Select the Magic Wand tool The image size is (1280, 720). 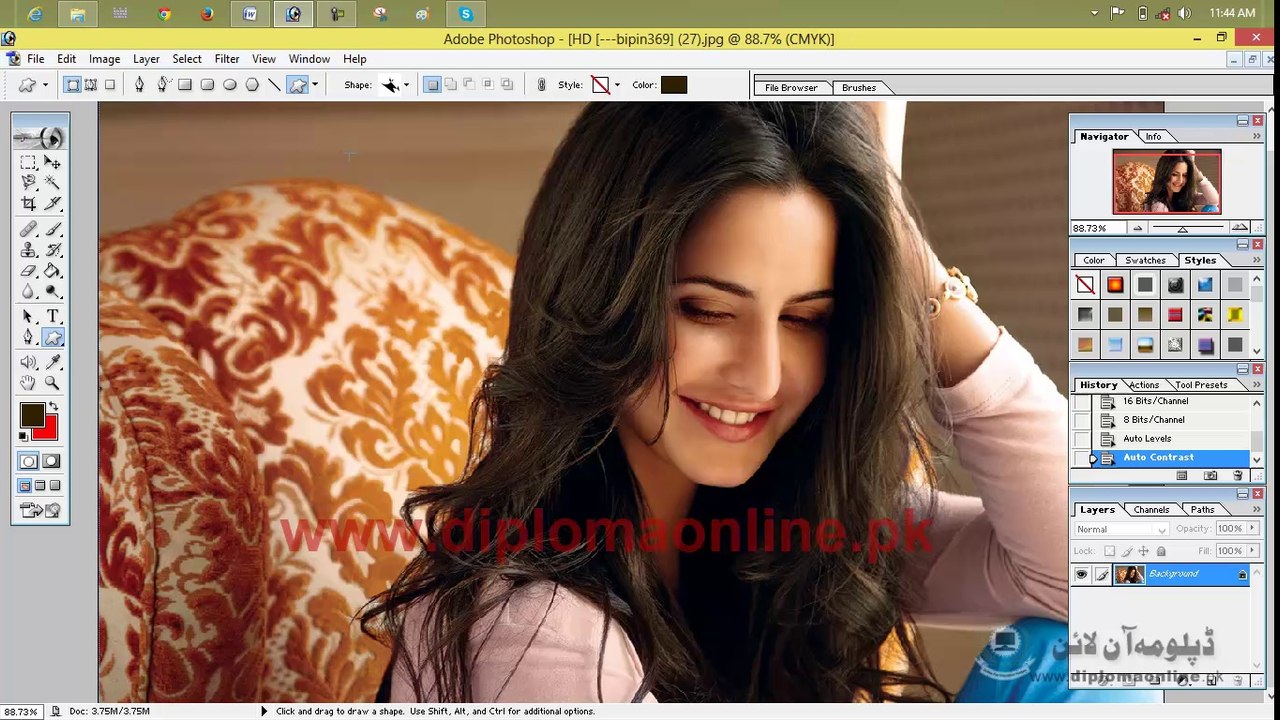click(x=52, y=183)
